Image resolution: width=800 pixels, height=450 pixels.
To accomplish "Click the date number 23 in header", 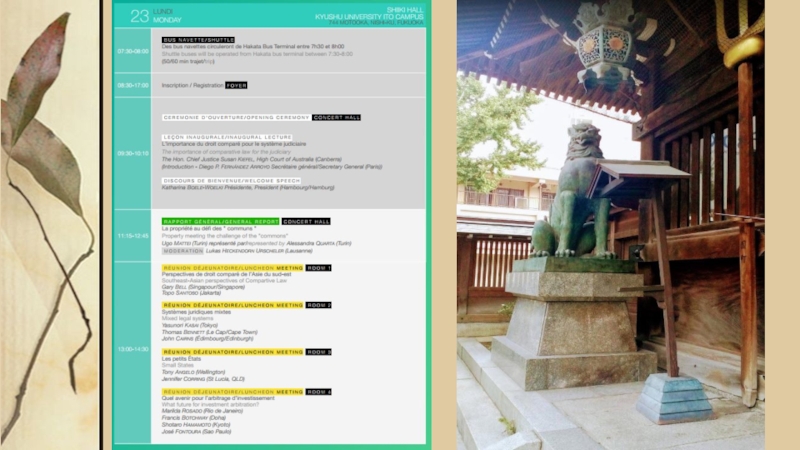I will click(139, 15).
